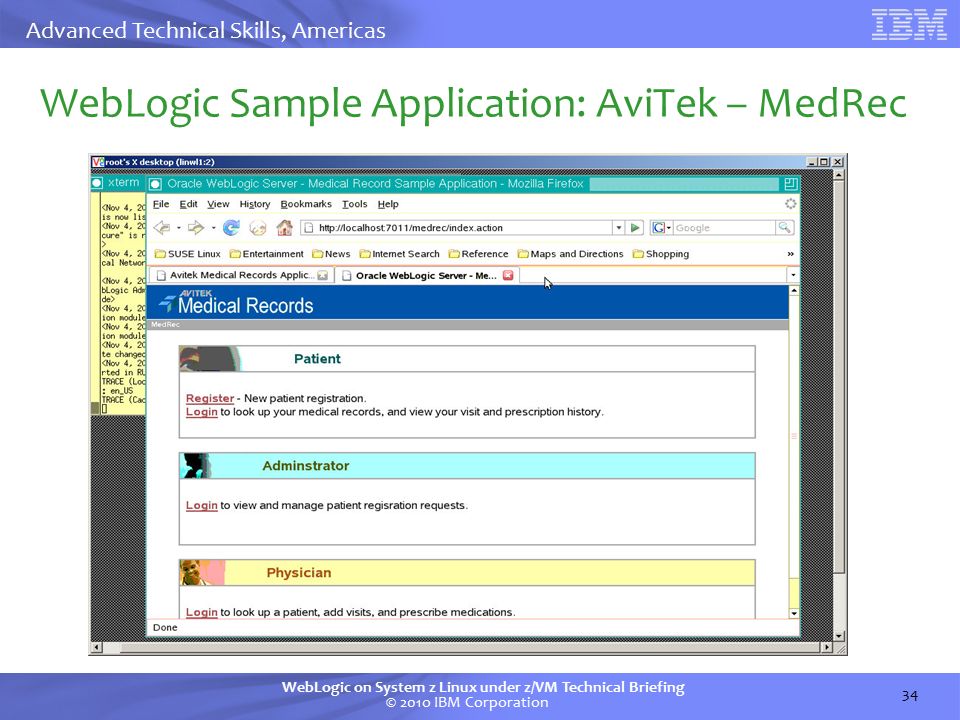Click the green Go arrow beside URL
The height and width of the screenshot is (720, 960).
pos(635,228)
